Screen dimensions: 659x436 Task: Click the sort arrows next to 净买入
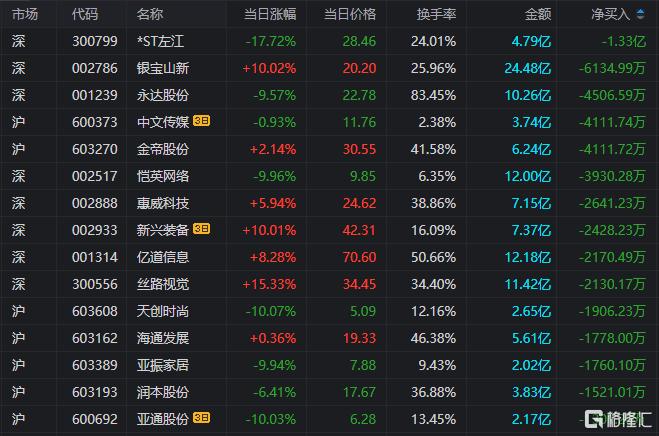(640, 14)
